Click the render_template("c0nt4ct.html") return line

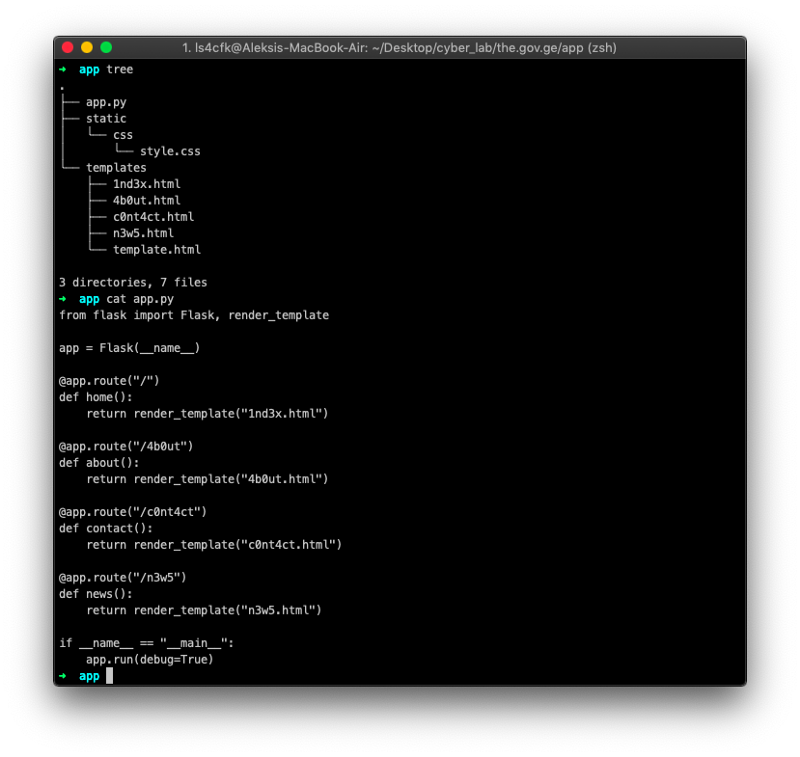point(214,545)
